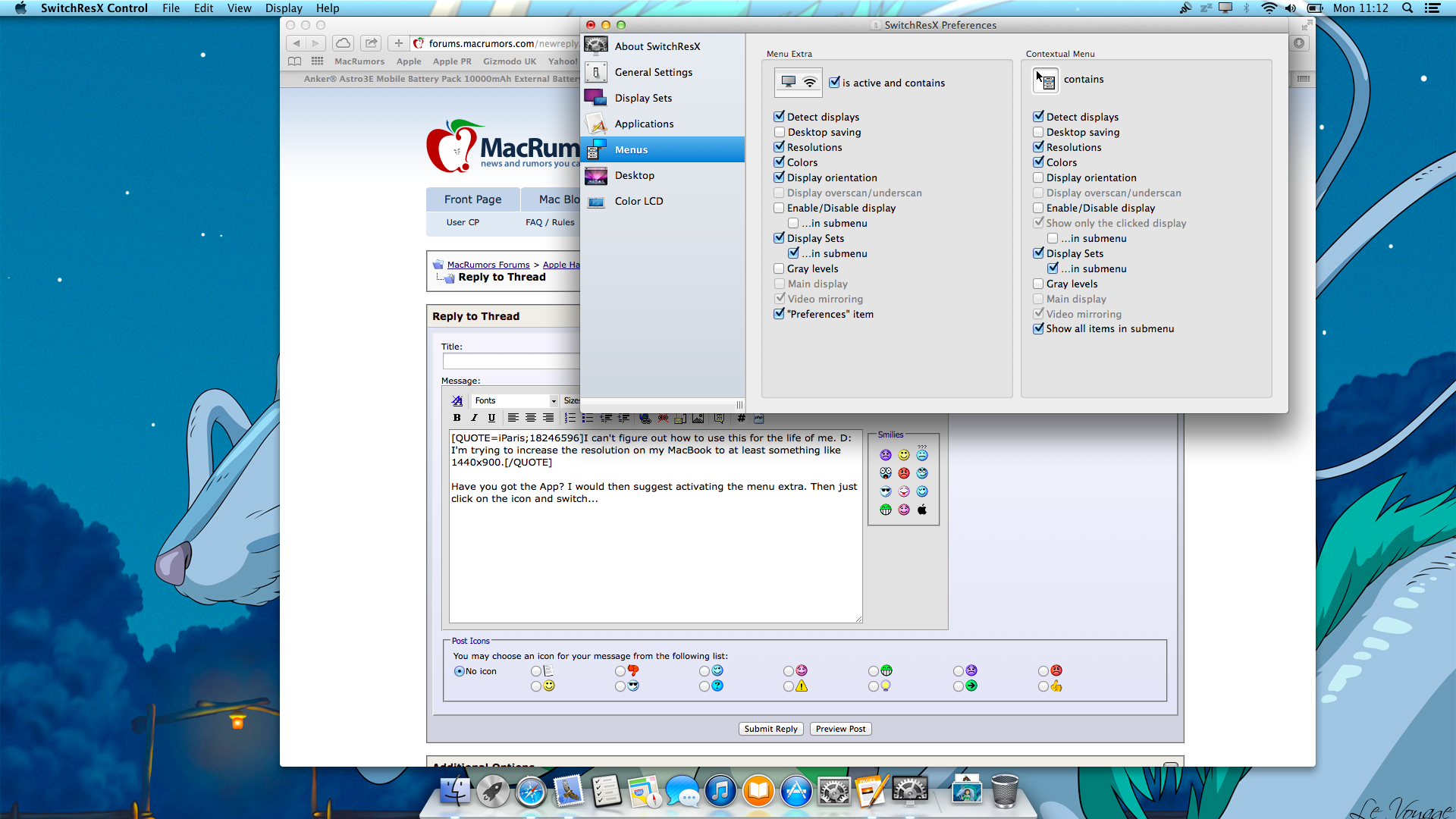
Task: Uncheck Resolutions in Menu Extra column
Action: 779,147
